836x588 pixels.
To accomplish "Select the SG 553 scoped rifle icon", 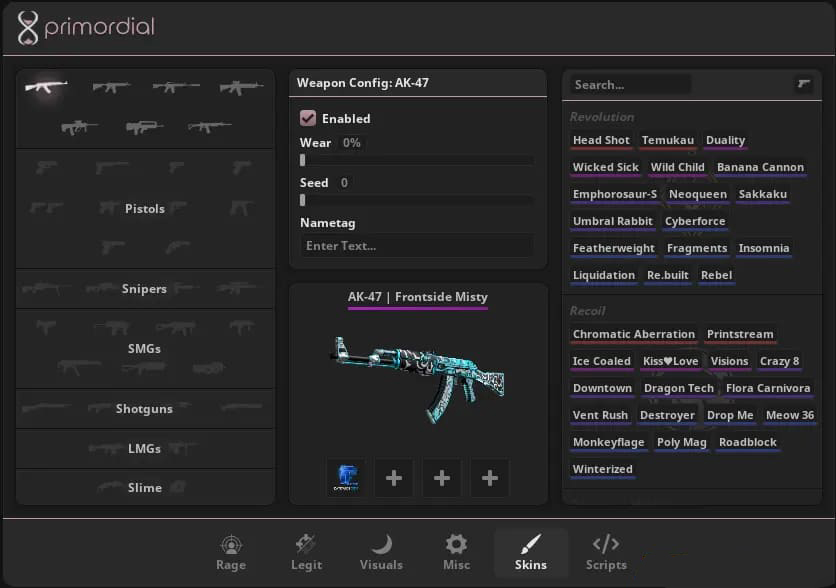I will [x=242, y=87].
